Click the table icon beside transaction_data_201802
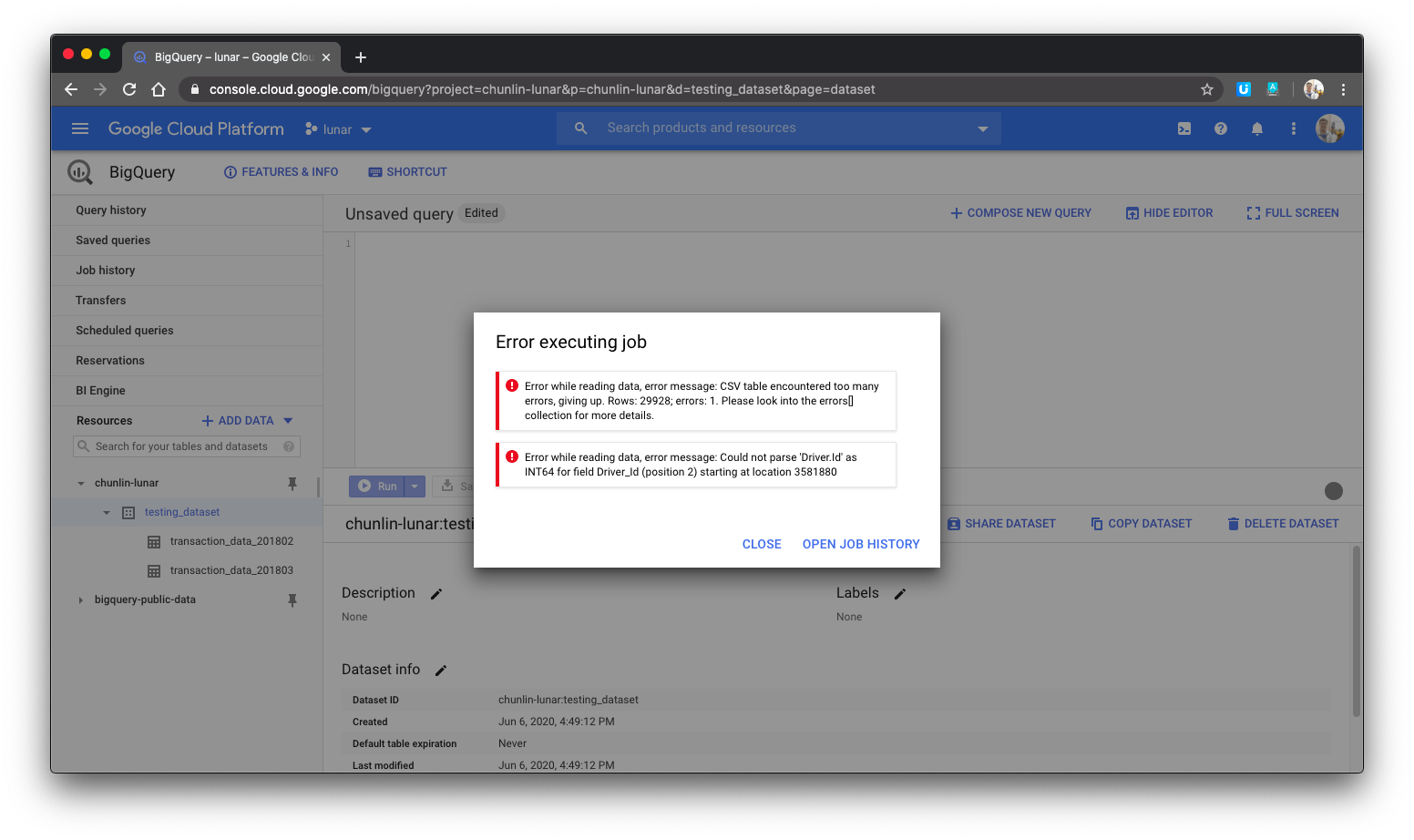Image resolution: width=1414 pixels, height=840 pixels. (x=153, y=541)
